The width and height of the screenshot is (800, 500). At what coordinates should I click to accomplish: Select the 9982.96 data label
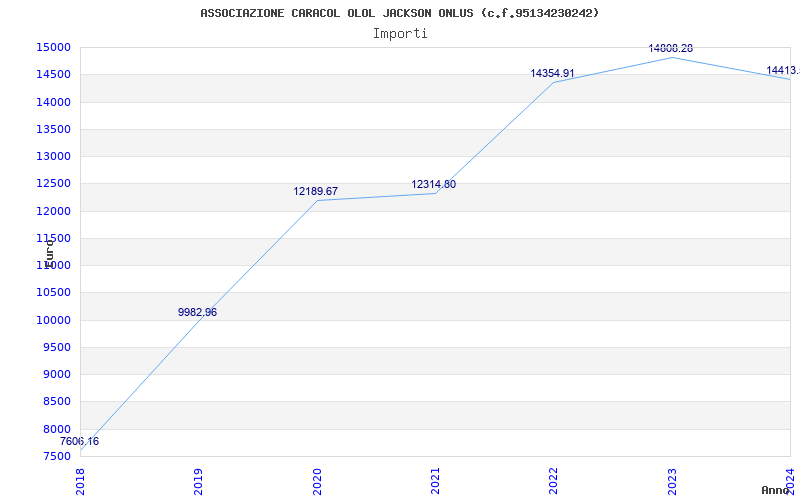[x=197, y=312]
